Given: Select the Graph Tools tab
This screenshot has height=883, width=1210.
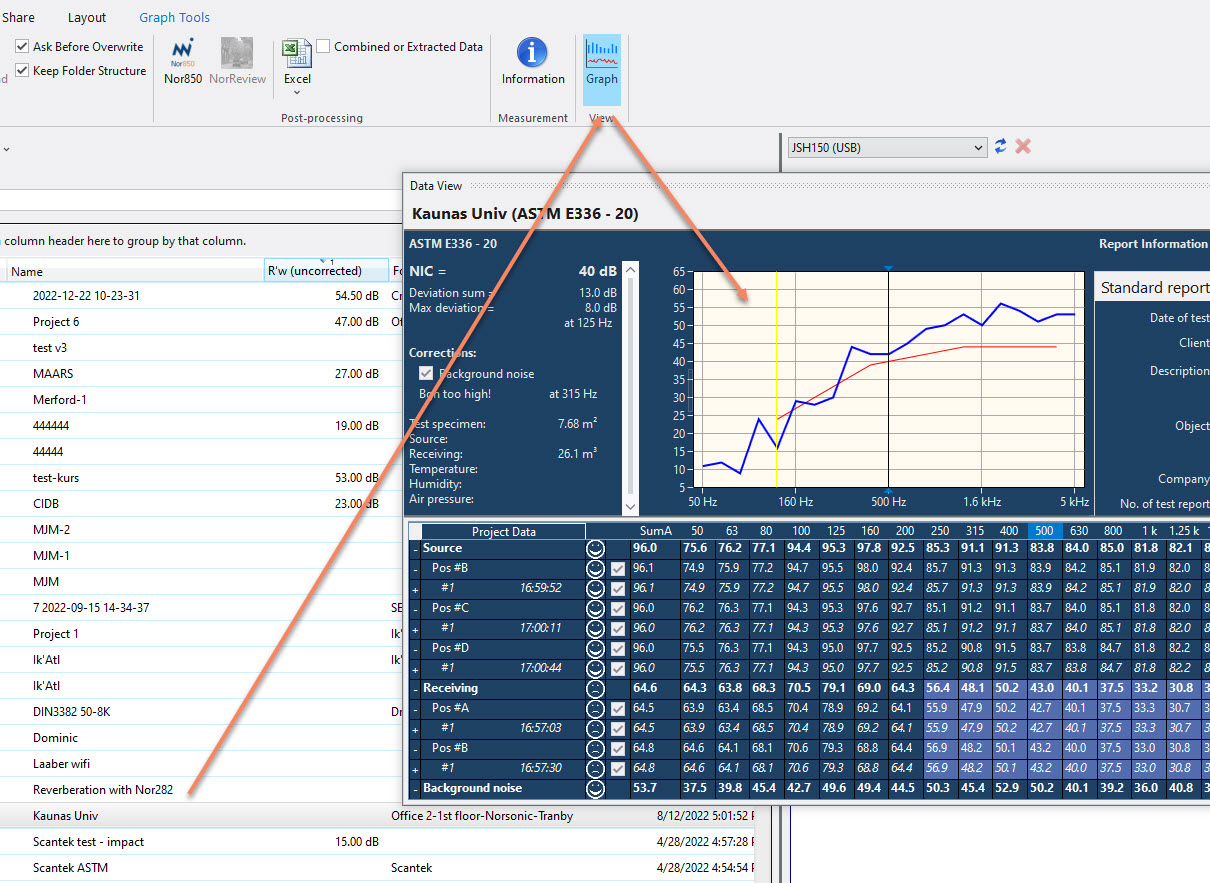Looking at the screenshot, I should pos(174,17).
